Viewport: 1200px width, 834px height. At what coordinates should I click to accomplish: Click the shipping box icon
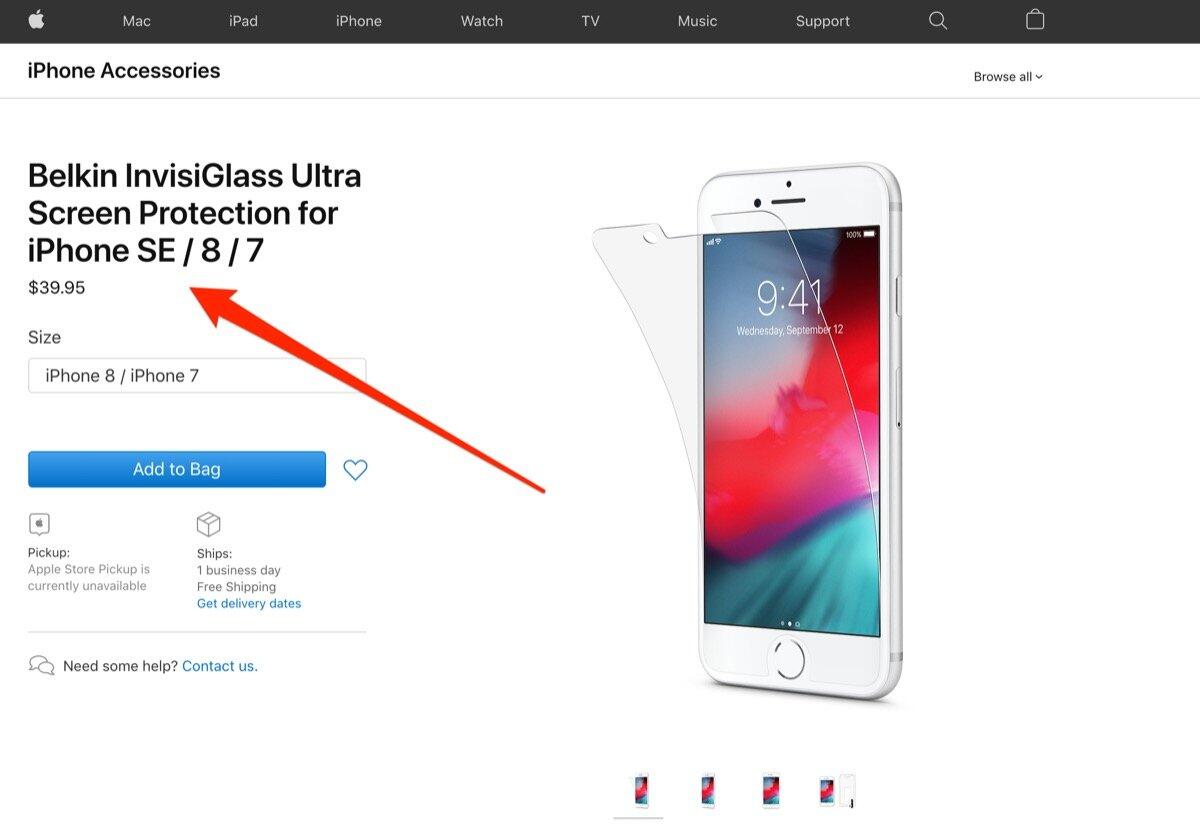click(x=208, y=524)
